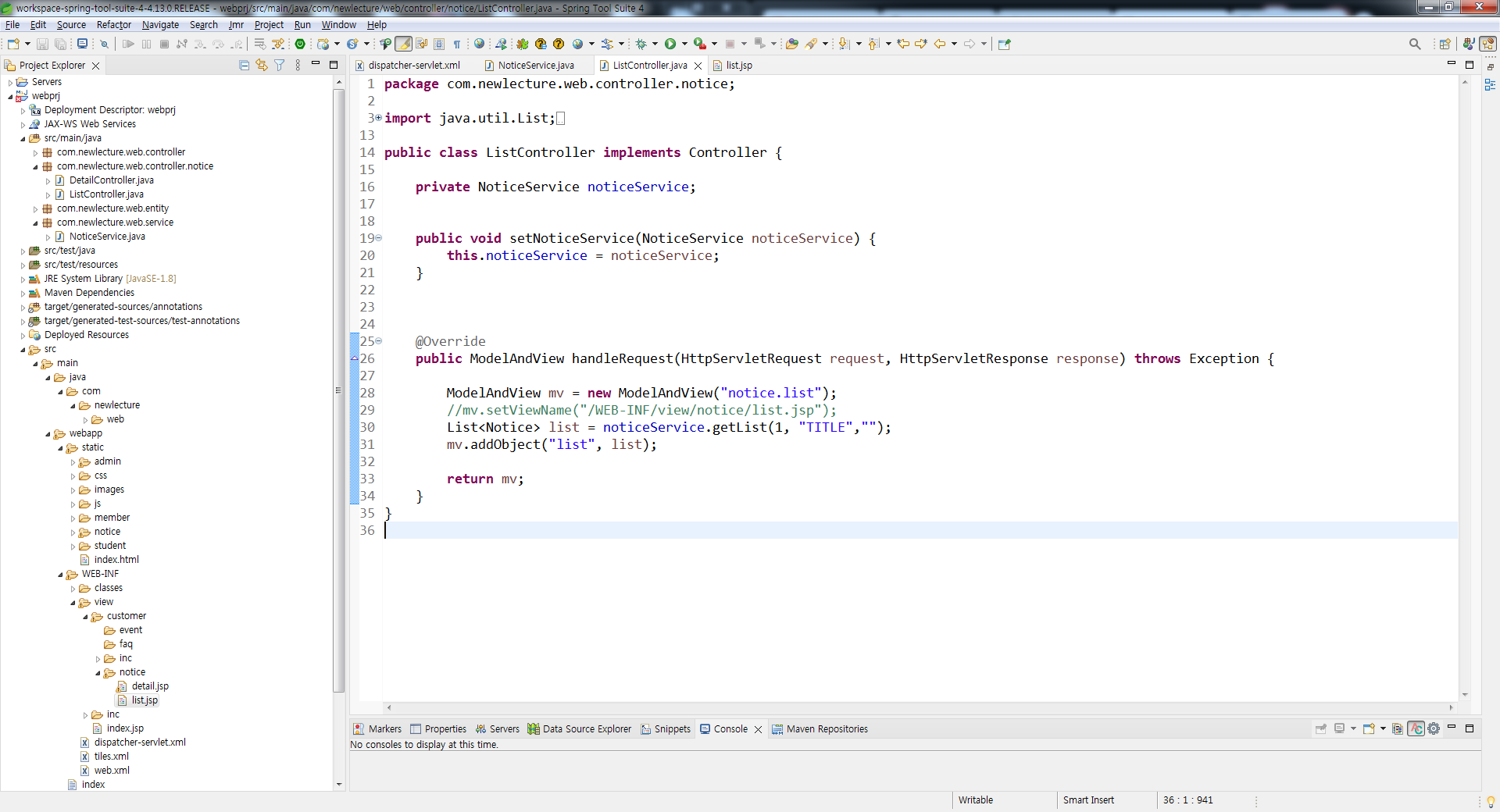Open the Debug dropdown arrow

coord(655,44)
